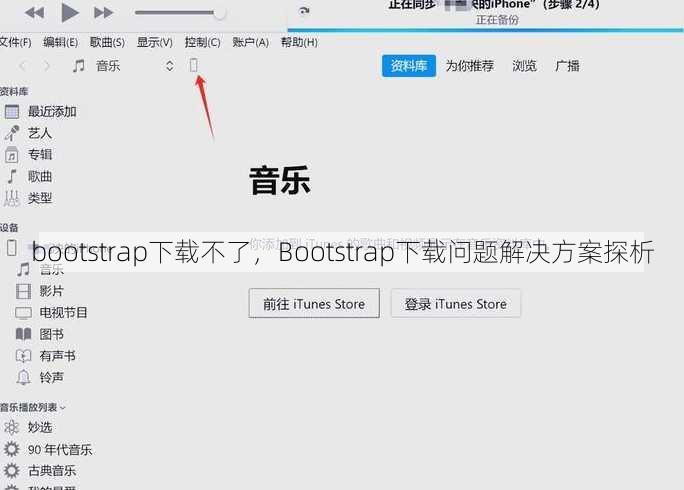
Task: Open the 音乐 media type dropdown
Action: click(123, 66)
